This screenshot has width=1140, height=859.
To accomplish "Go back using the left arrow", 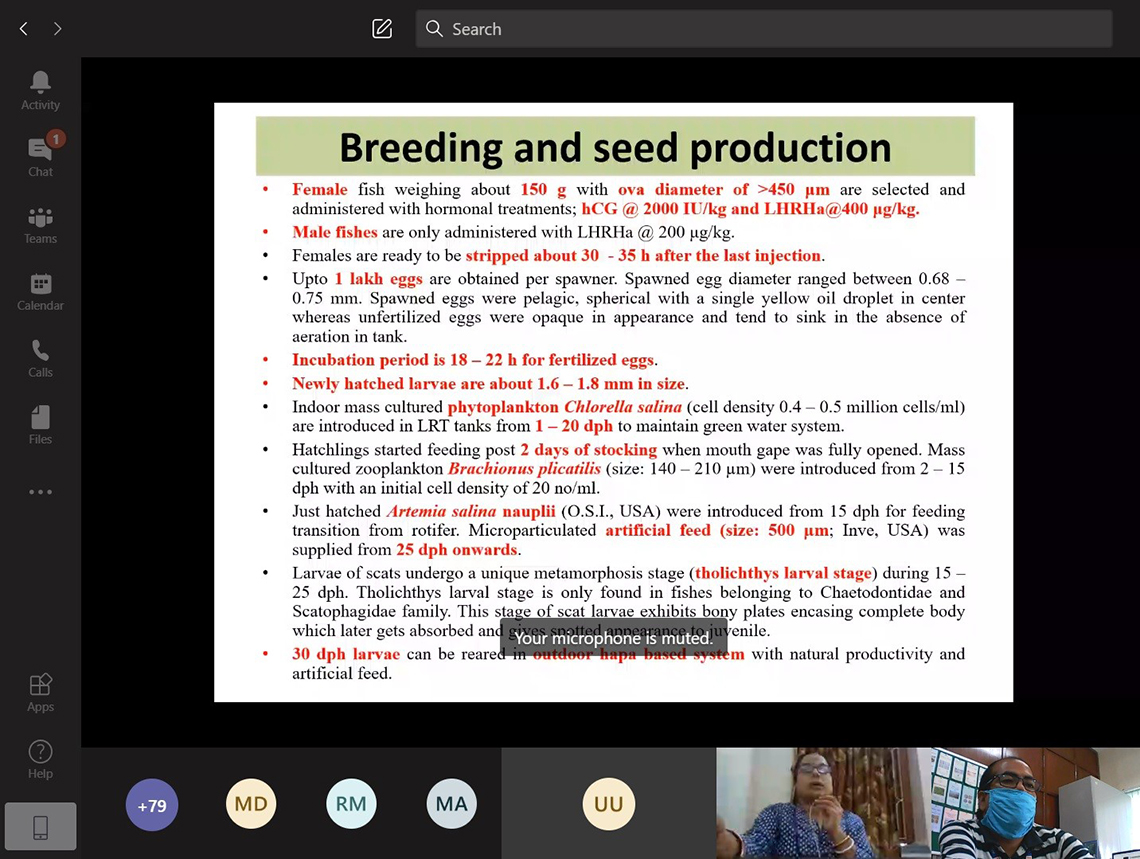I will 24,28.
